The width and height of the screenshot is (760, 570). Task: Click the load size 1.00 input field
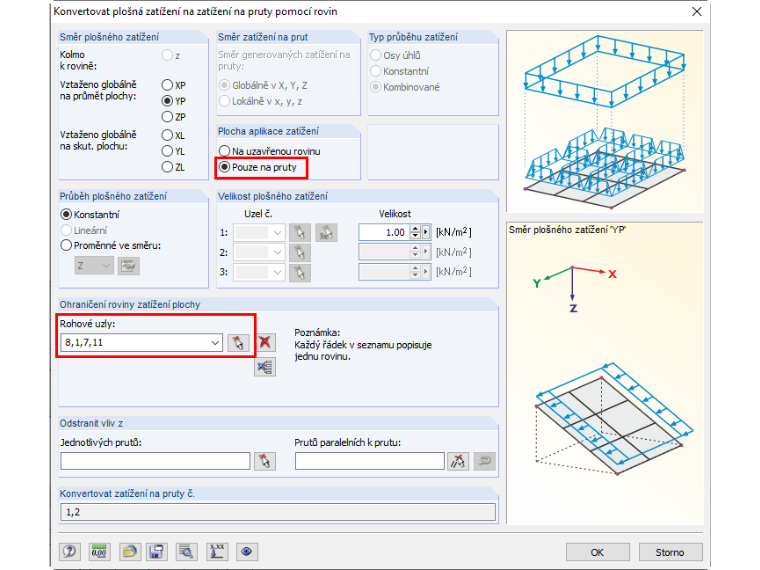coord(384,232)
